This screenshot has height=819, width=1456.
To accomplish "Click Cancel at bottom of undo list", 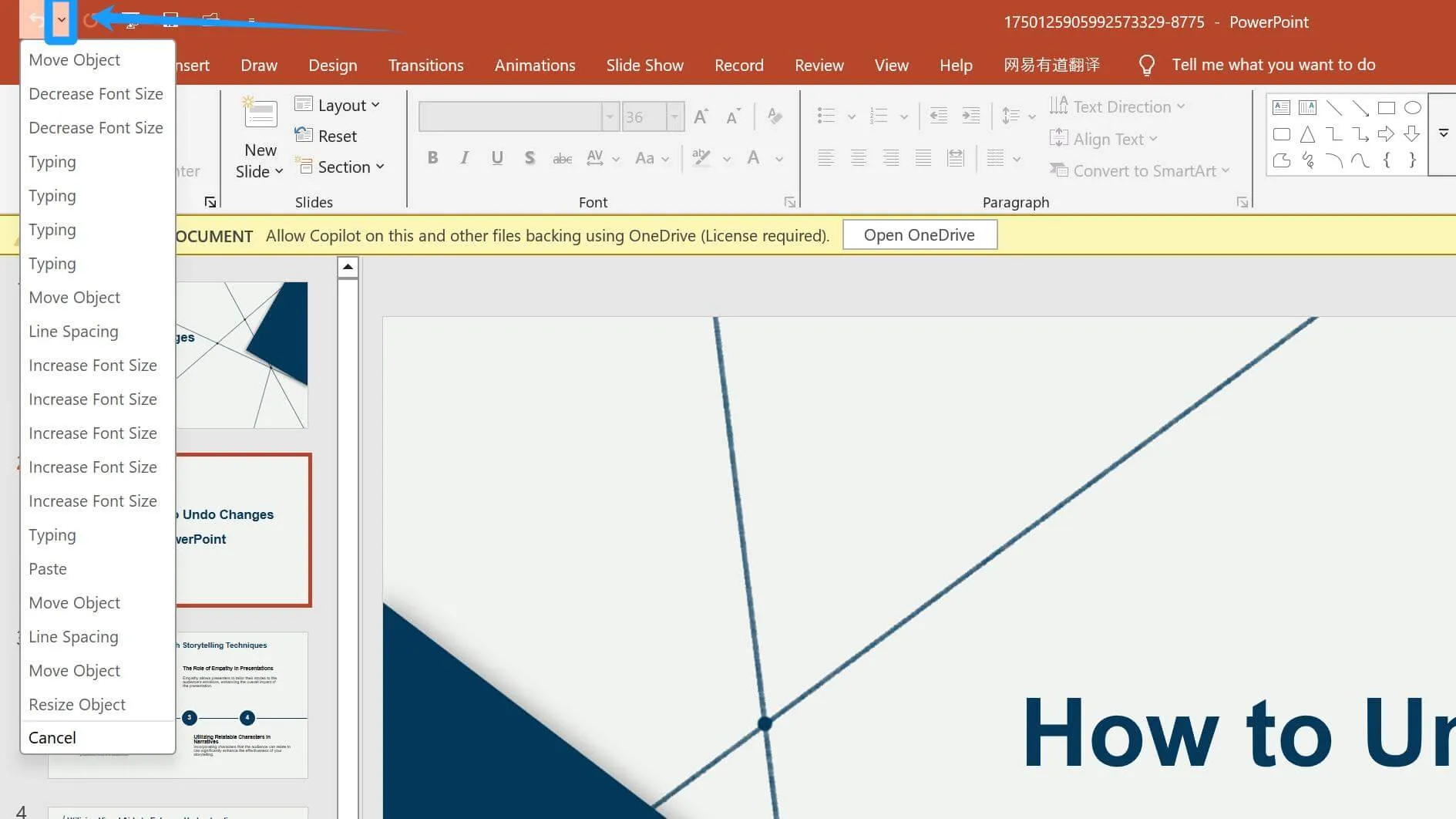I will (52, 738).
